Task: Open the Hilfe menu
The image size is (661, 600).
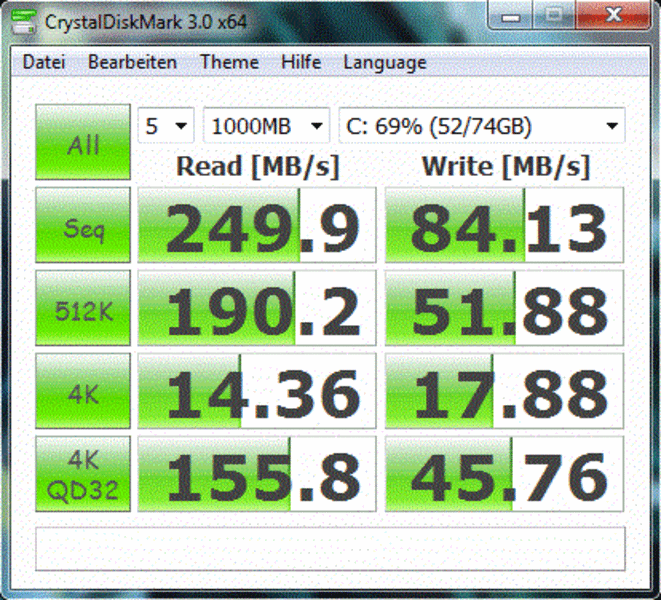Action: coord(301,62)
